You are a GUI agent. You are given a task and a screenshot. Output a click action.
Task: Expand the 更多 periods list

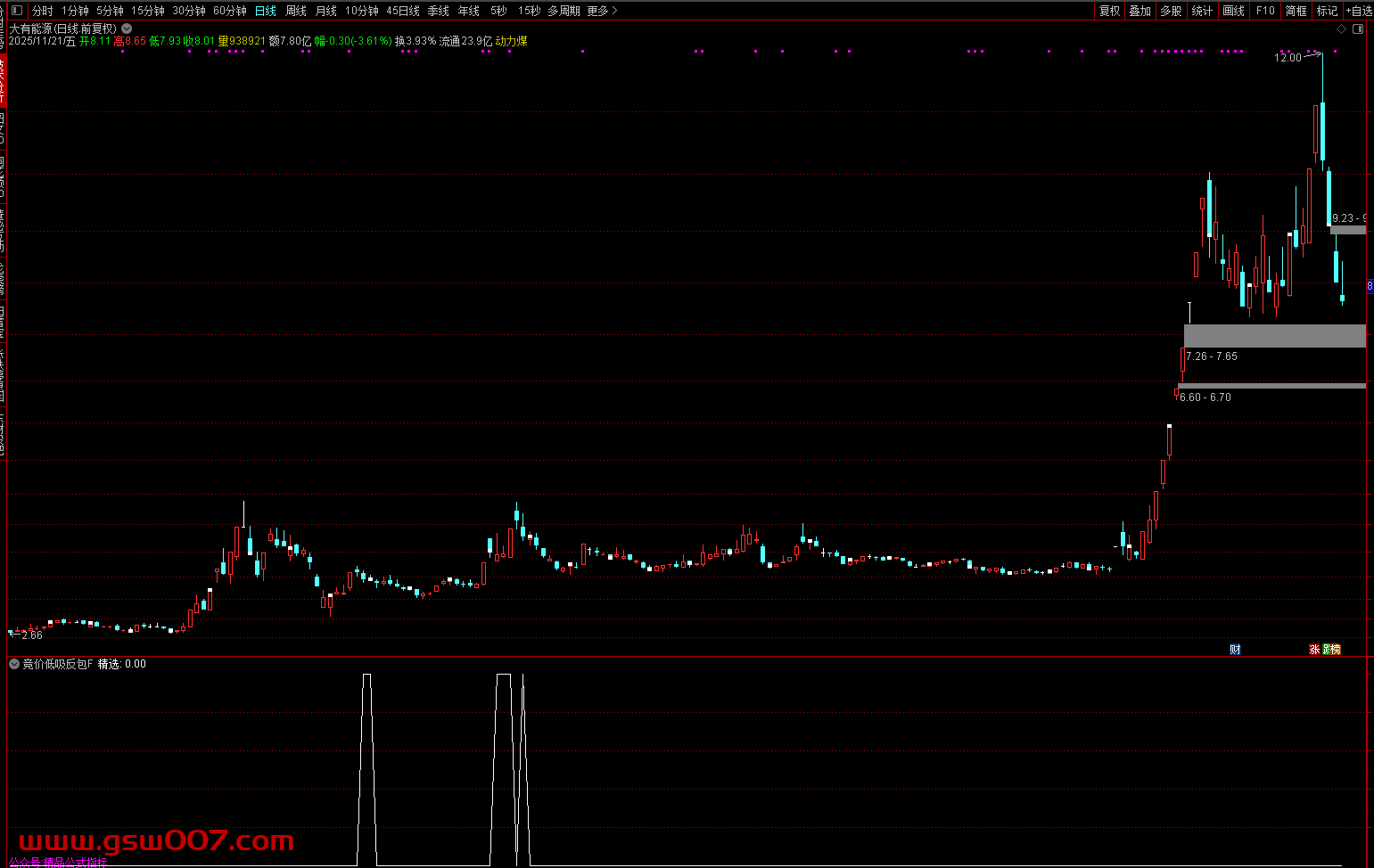602,11
